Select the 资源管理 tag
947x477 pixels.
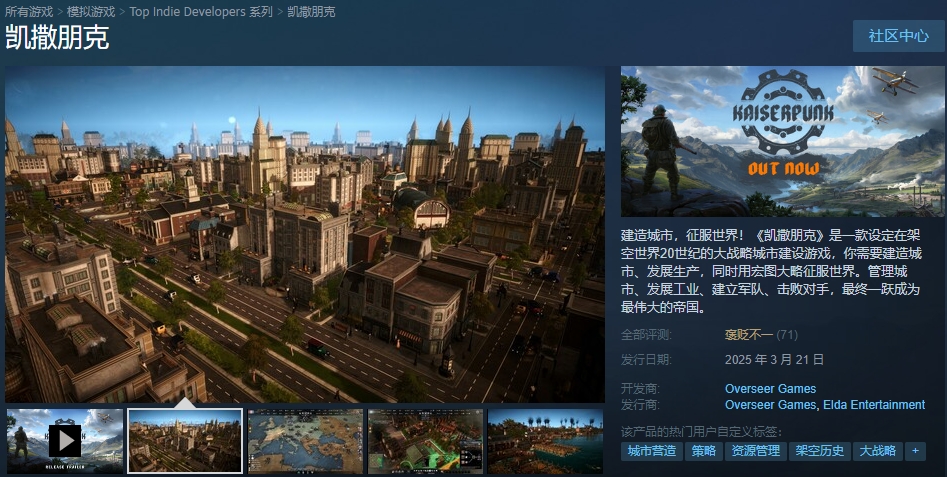[756, 451]
